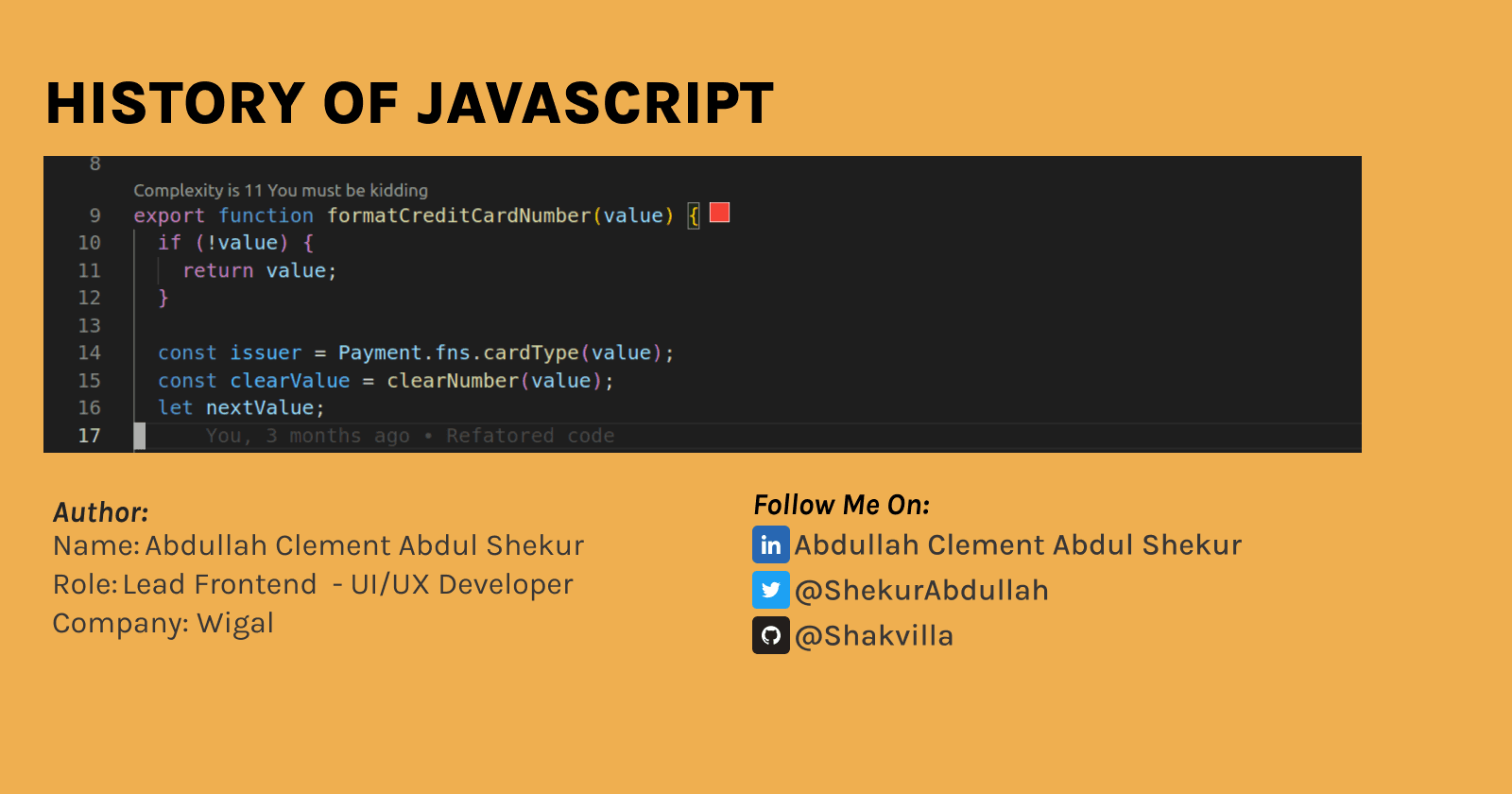Open the LinkedIn name Abdullah Clement Abdul Shekur
1512x794 pixels.
(1018, 545)
